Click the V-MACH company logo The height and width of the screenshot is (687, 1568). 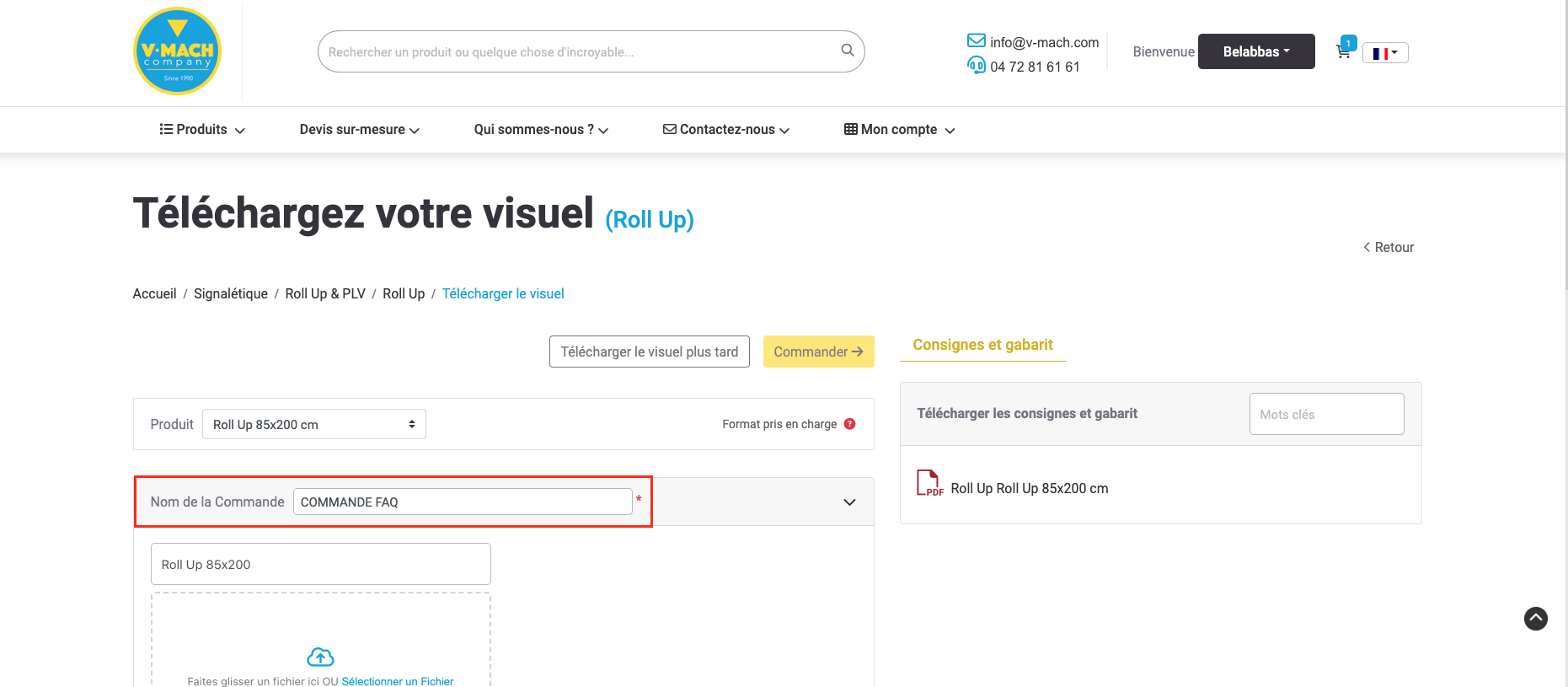tap(177, 51)
